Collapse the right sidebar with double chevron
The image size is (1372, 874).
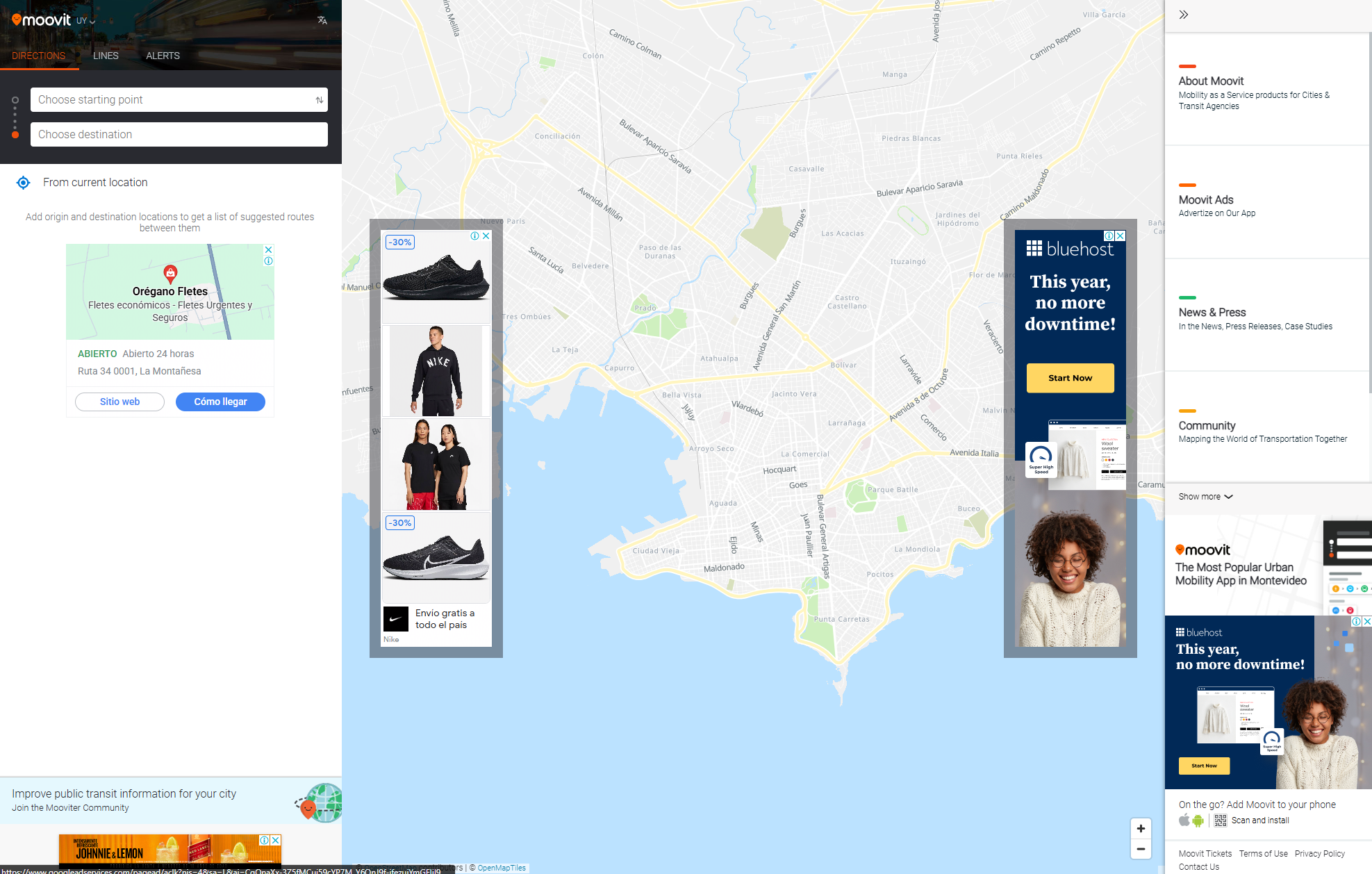1184,15
